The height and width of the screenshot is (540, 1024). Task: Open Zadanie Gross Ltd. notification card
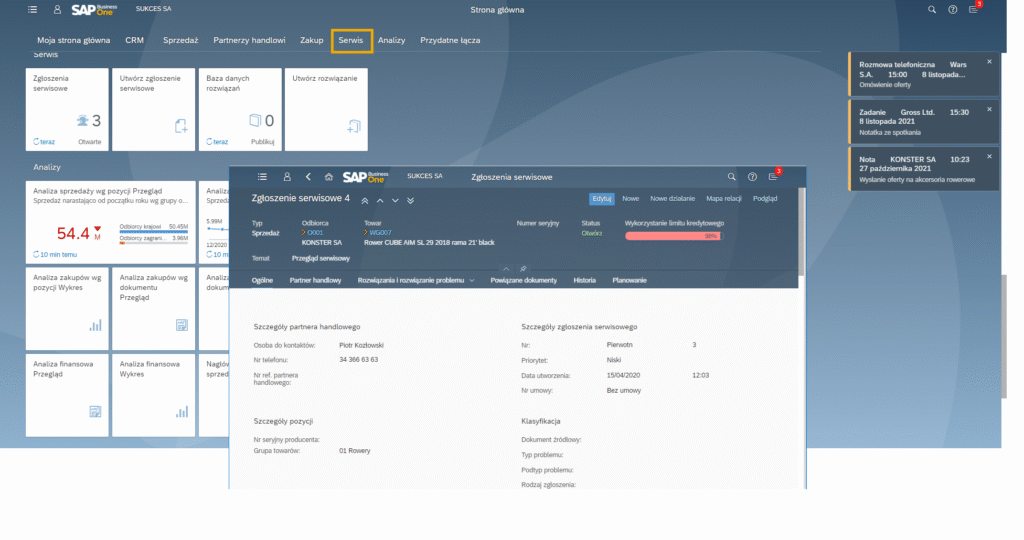923,121
